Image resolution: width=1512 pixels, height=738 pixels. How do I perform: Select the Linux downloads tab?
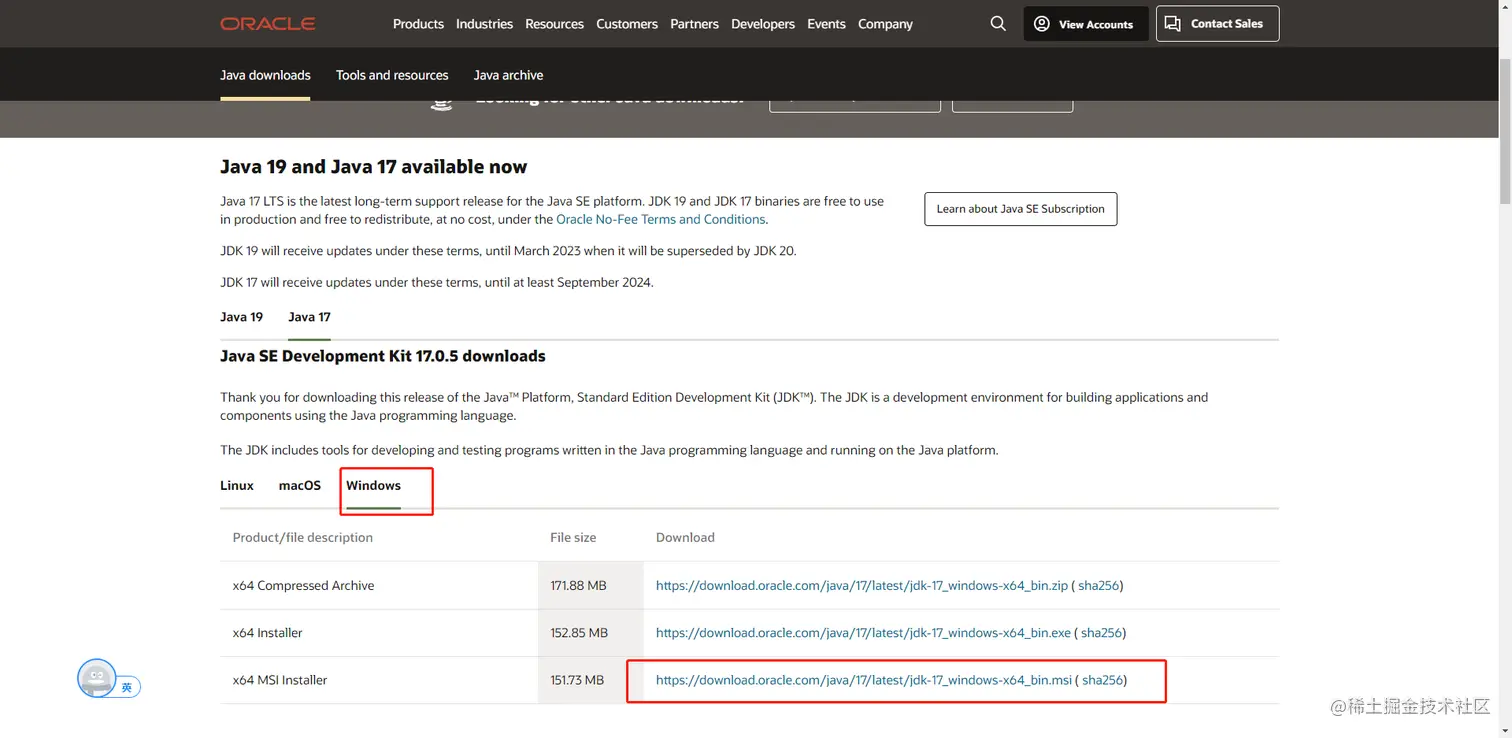tap(237, 486)
